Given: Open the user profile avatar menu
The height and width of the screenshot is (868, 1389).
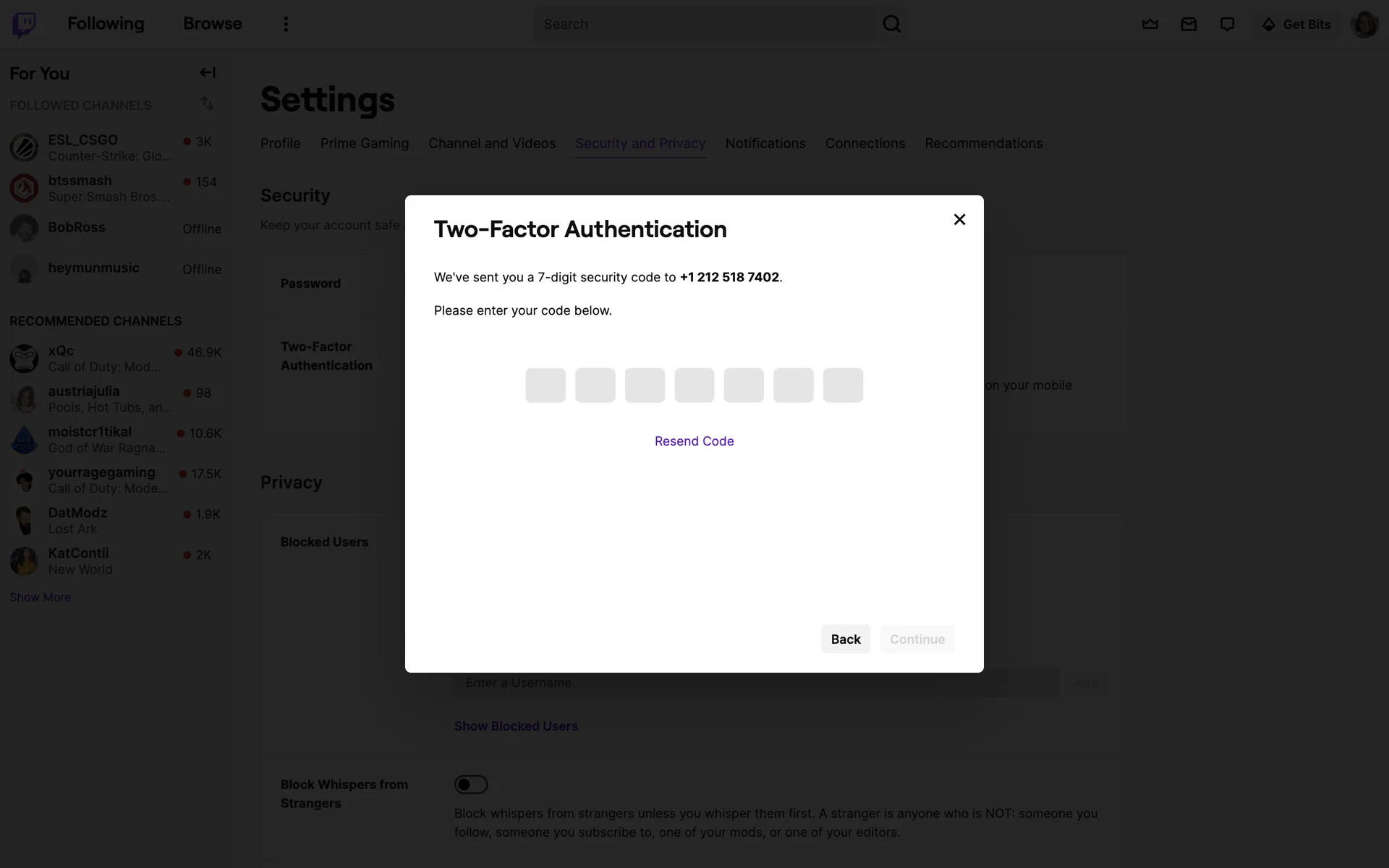Looking at the screenshot, I should 1364,25.
